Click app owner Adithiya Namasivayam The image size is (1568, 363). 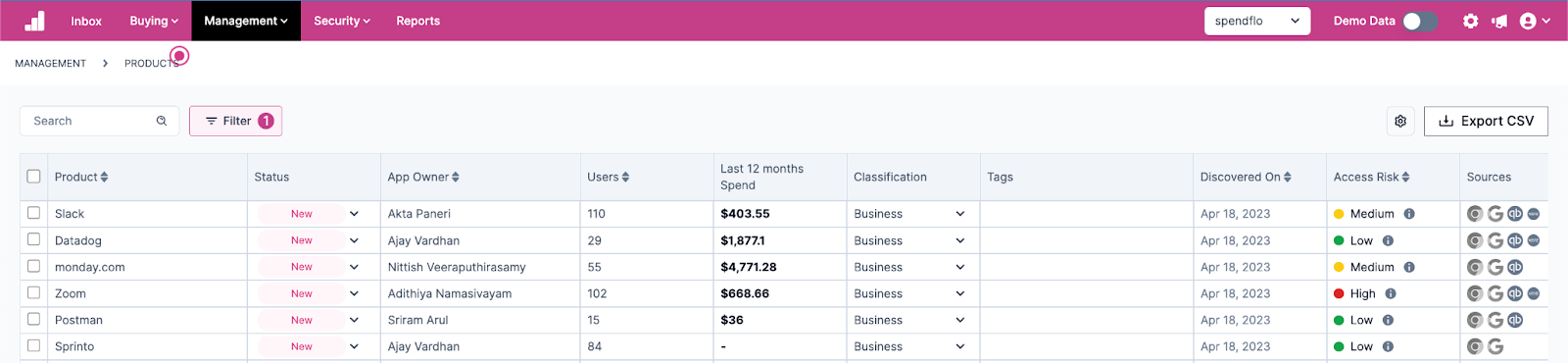(450, 293)
